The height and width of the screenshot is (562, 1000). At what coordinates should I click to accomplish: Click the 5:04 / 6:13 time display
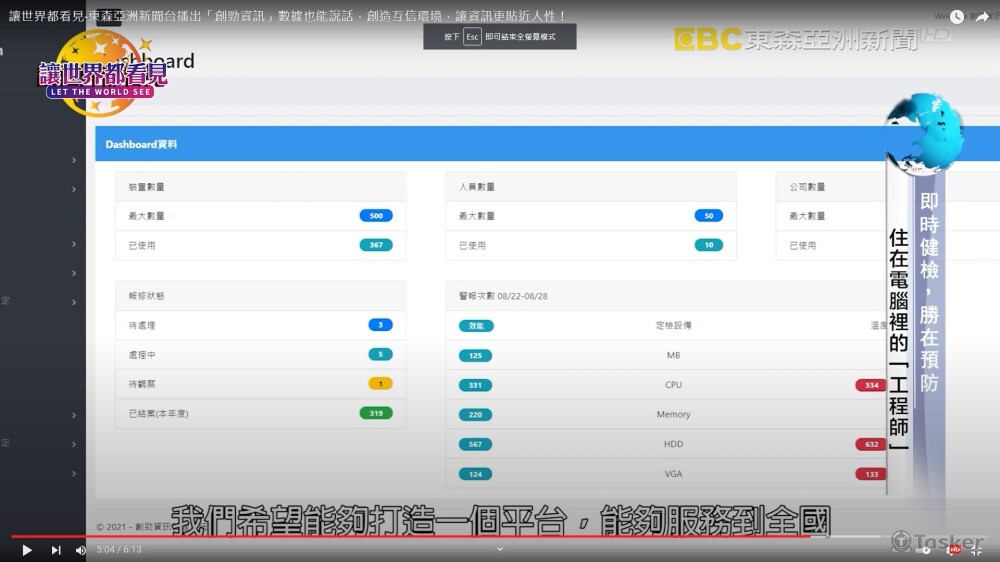119,549
